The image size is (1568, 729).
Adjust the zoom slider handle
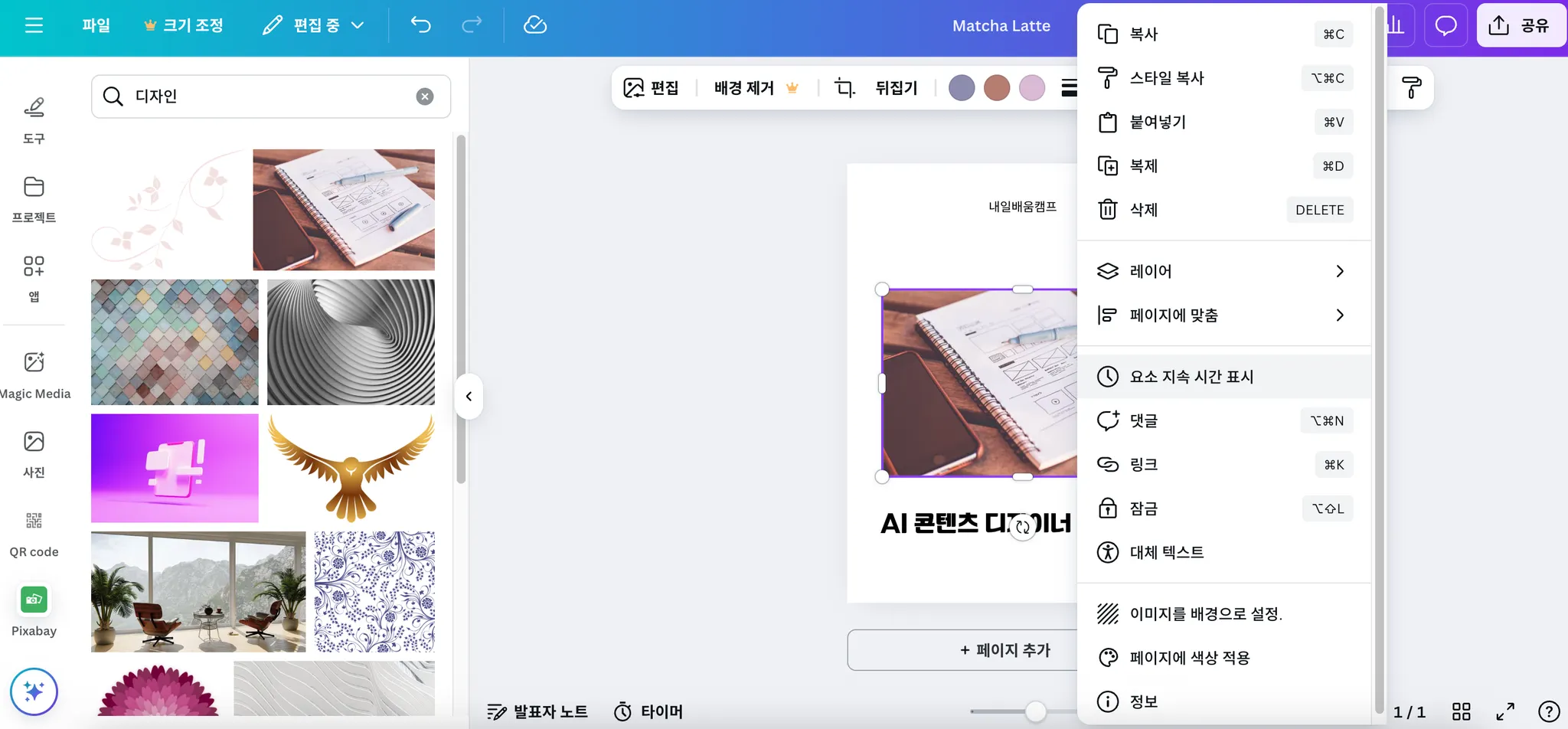point(1035,711)
